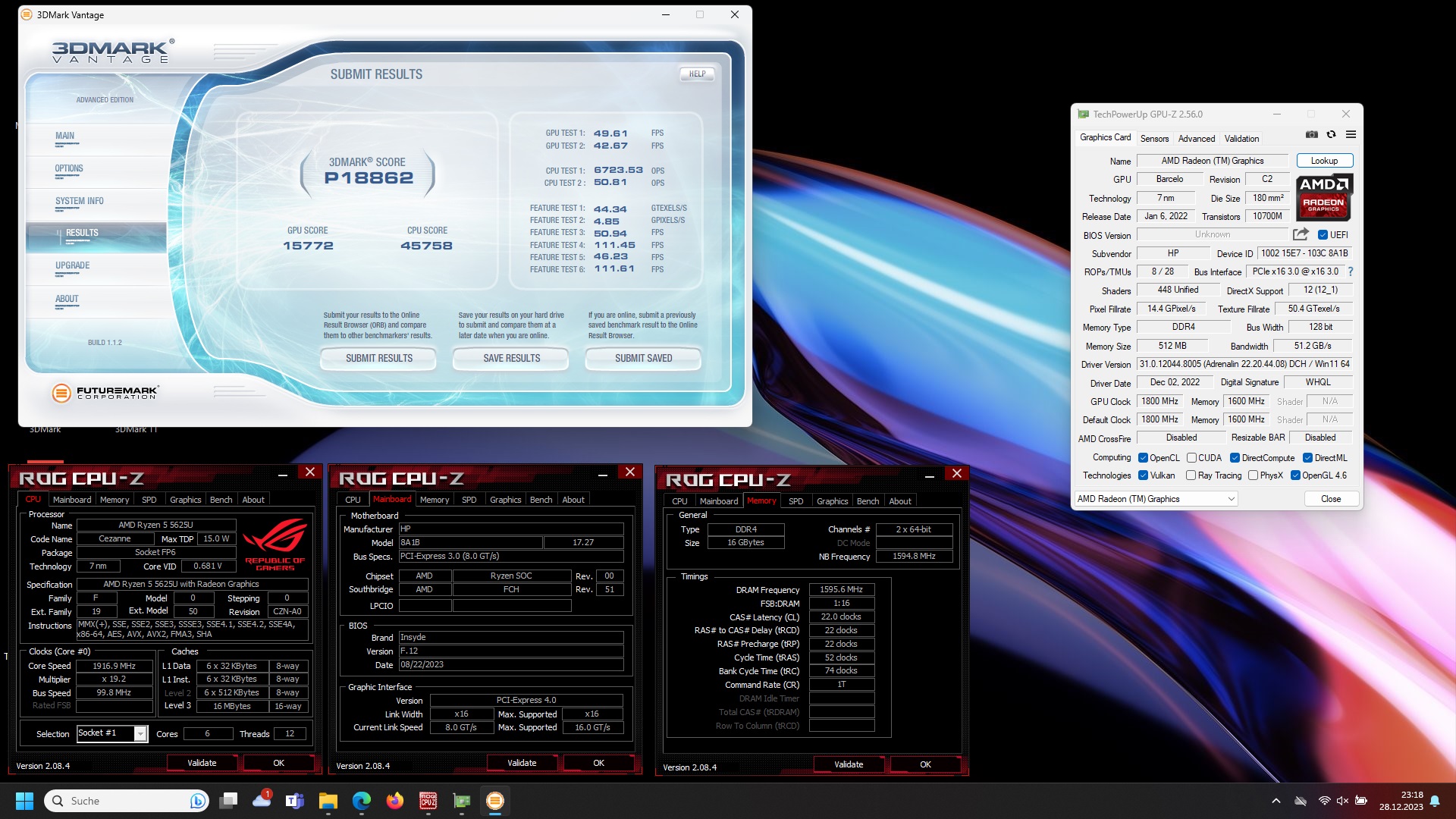
Task: Click Validate in the CPU tab CPU-Z window
Action: tap(202, 763)
